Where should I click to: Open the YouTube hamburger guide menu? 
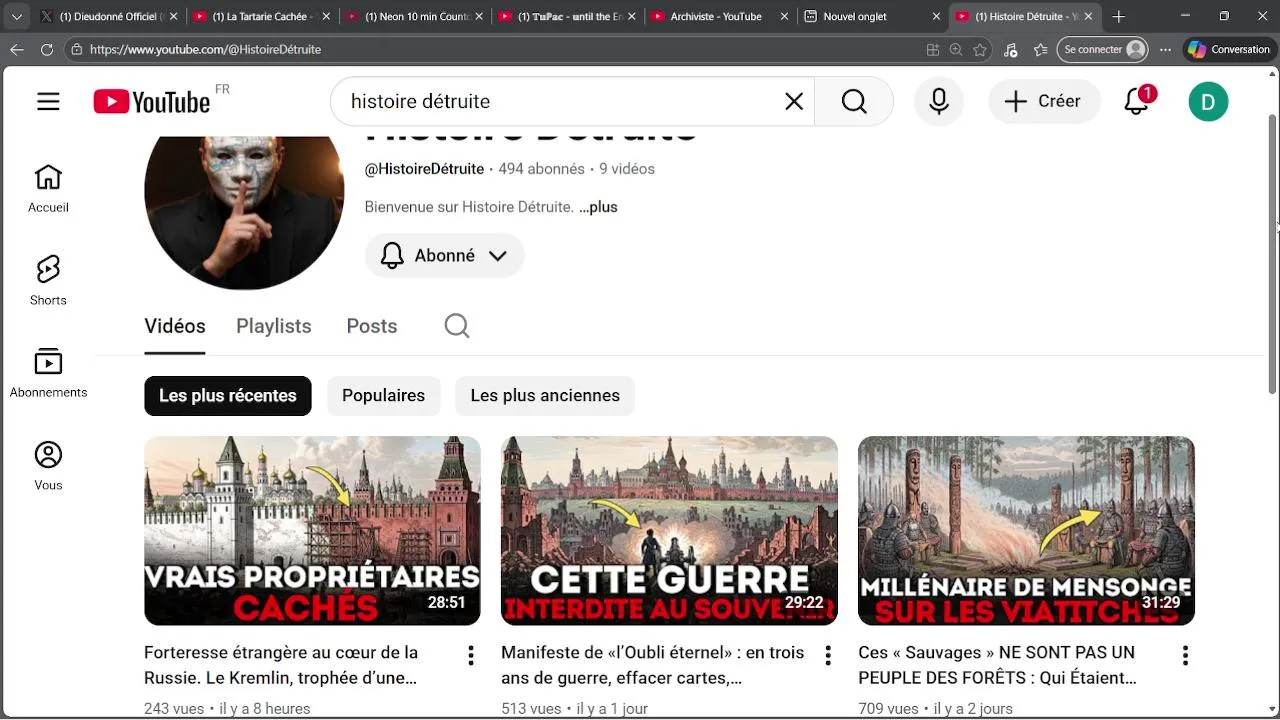48,101
